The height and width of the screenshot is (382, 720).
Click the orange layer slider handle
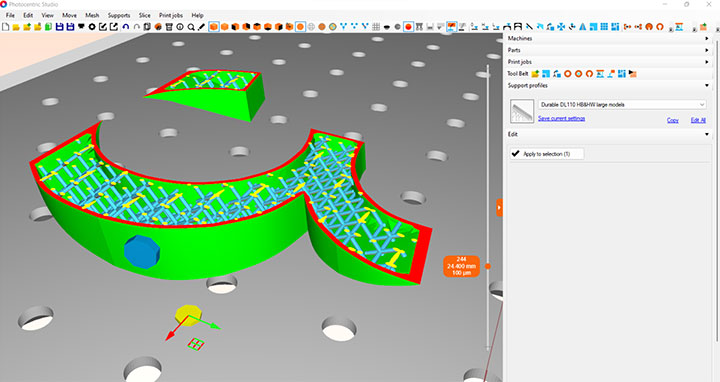(488, 266)
